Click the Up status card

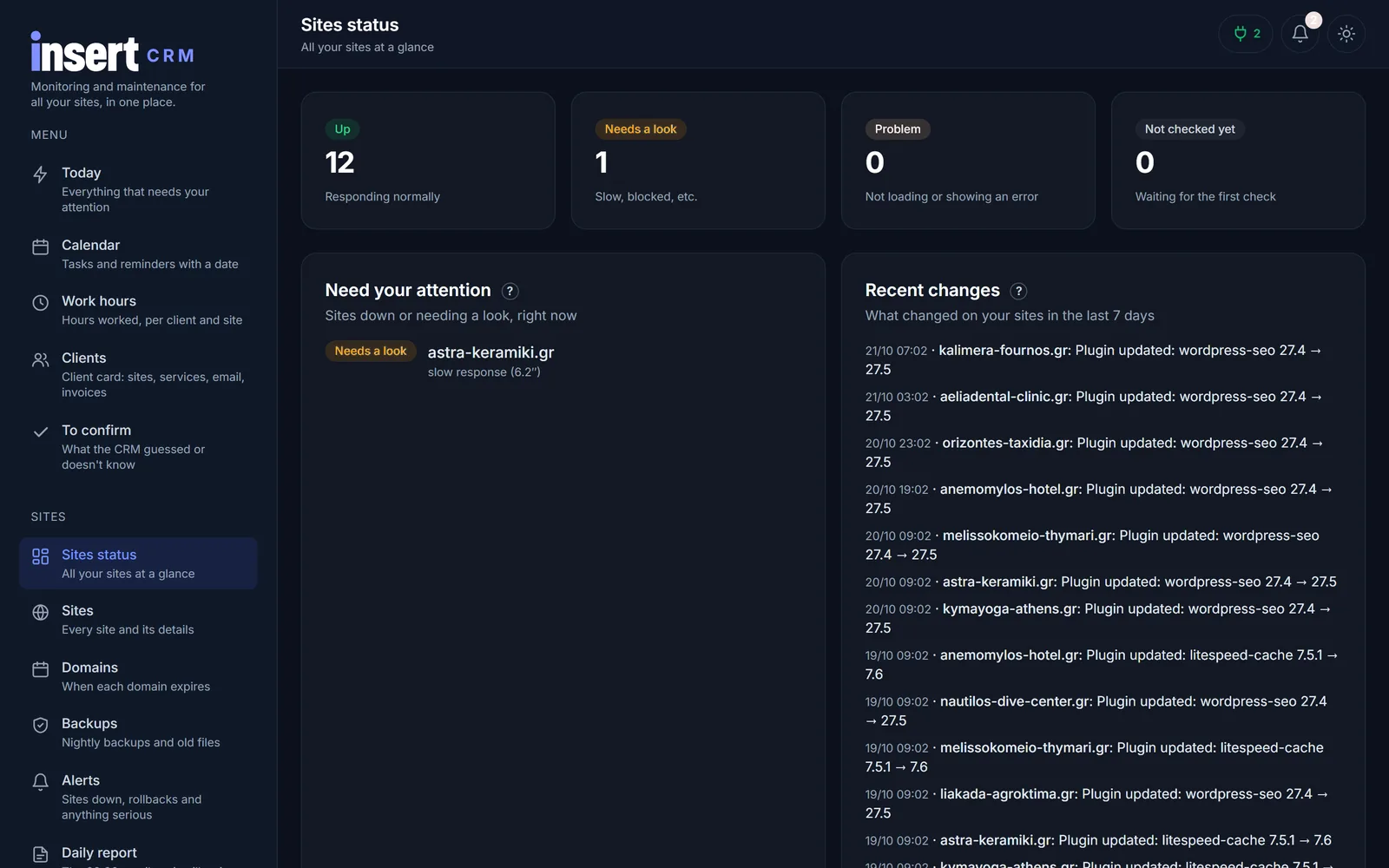click(x=428, y=161)
